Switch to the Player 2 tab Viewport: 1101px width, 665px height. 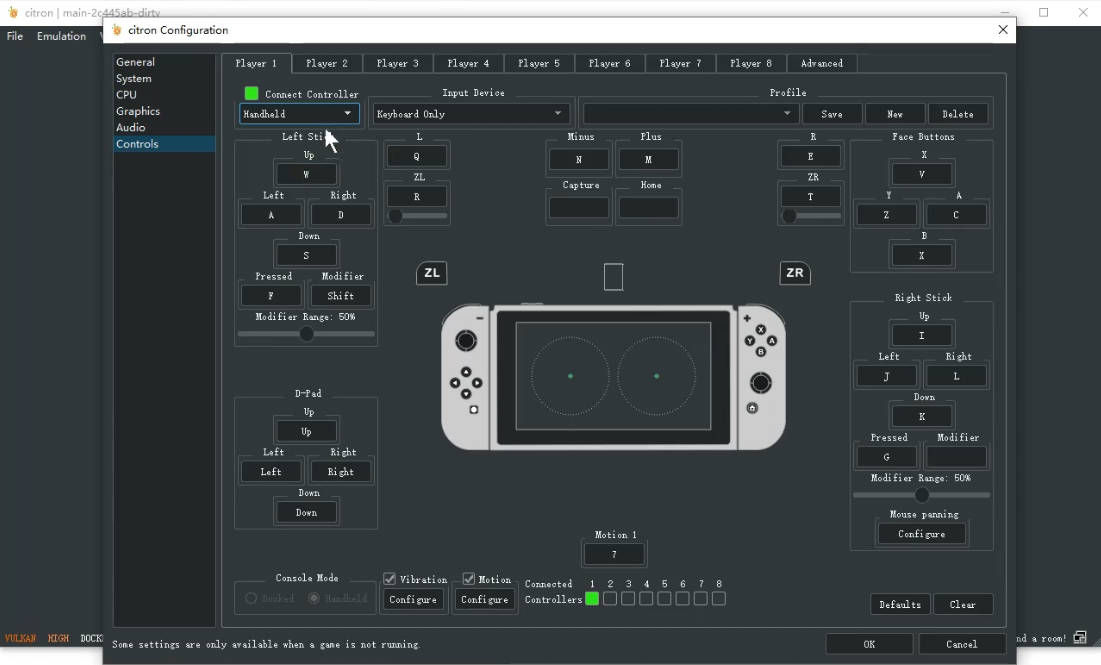(327, 63)
